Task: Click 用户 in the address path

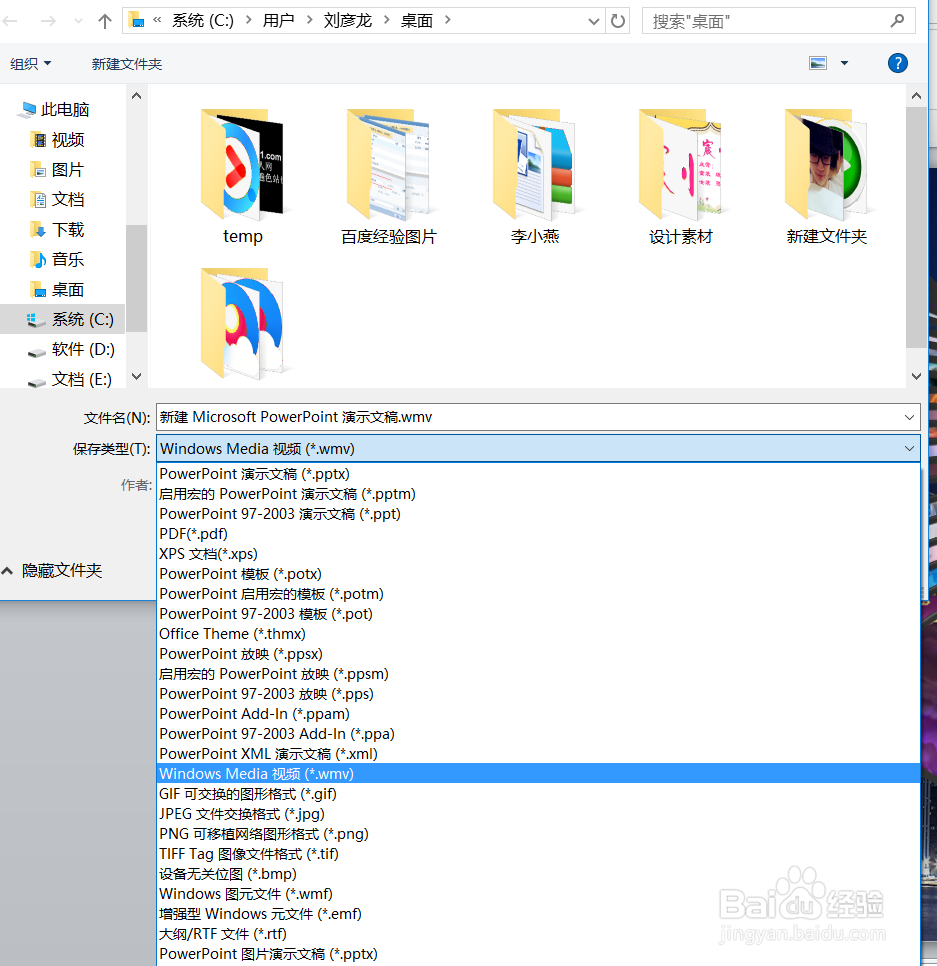Action: click(278, 21)
